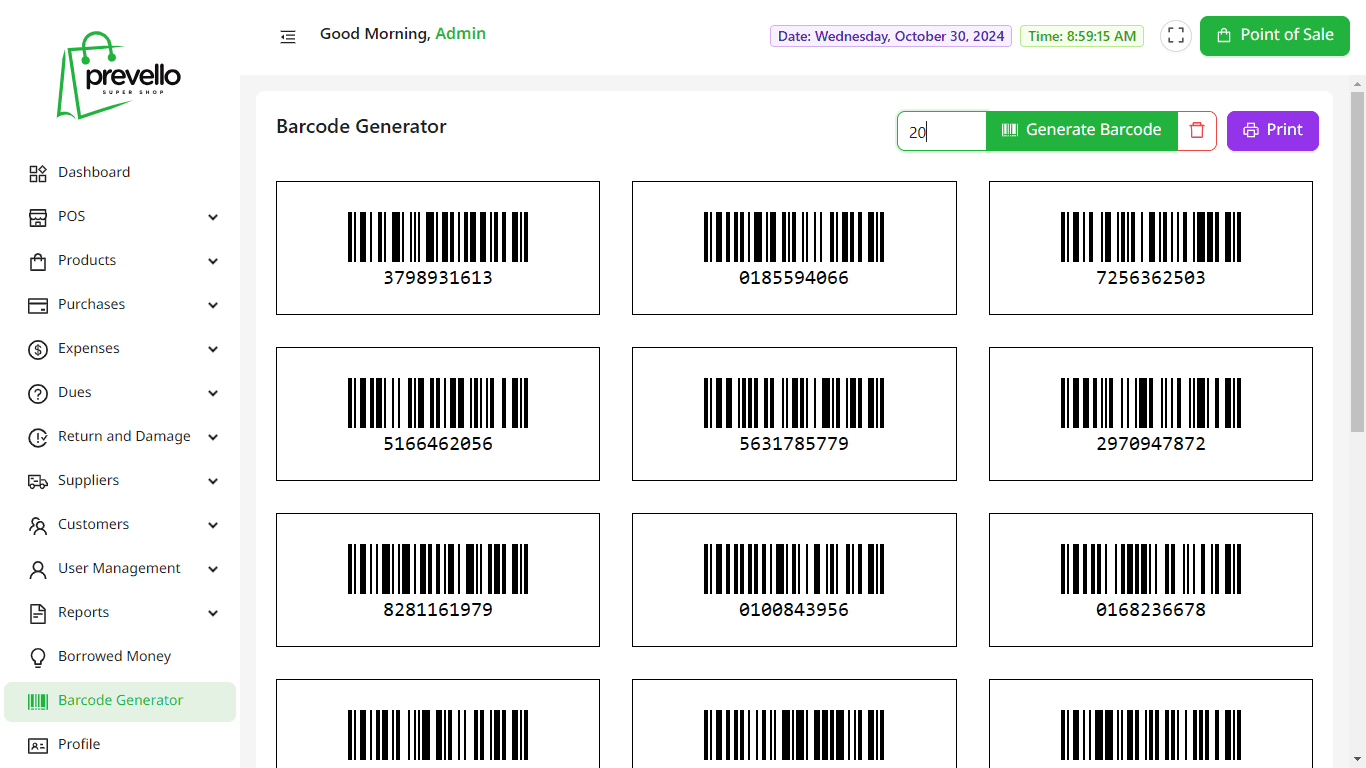The image size is (1366, 768).
Task: Click the time badge 8:59:15 AM
Action: point(1082,36)
